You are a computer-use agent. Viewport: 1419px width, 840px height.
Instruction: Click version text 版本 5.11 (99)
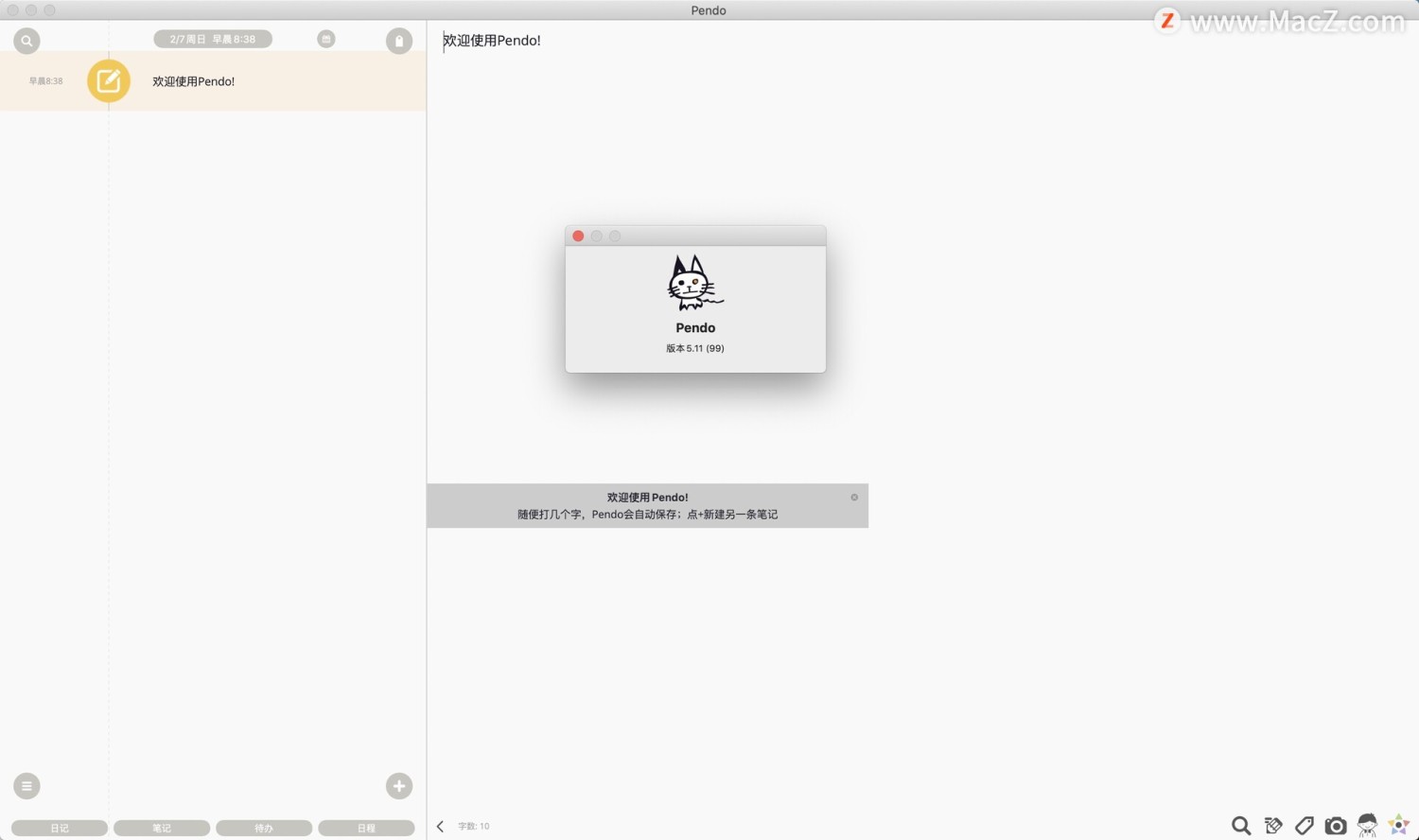click(x=695, y=348)
